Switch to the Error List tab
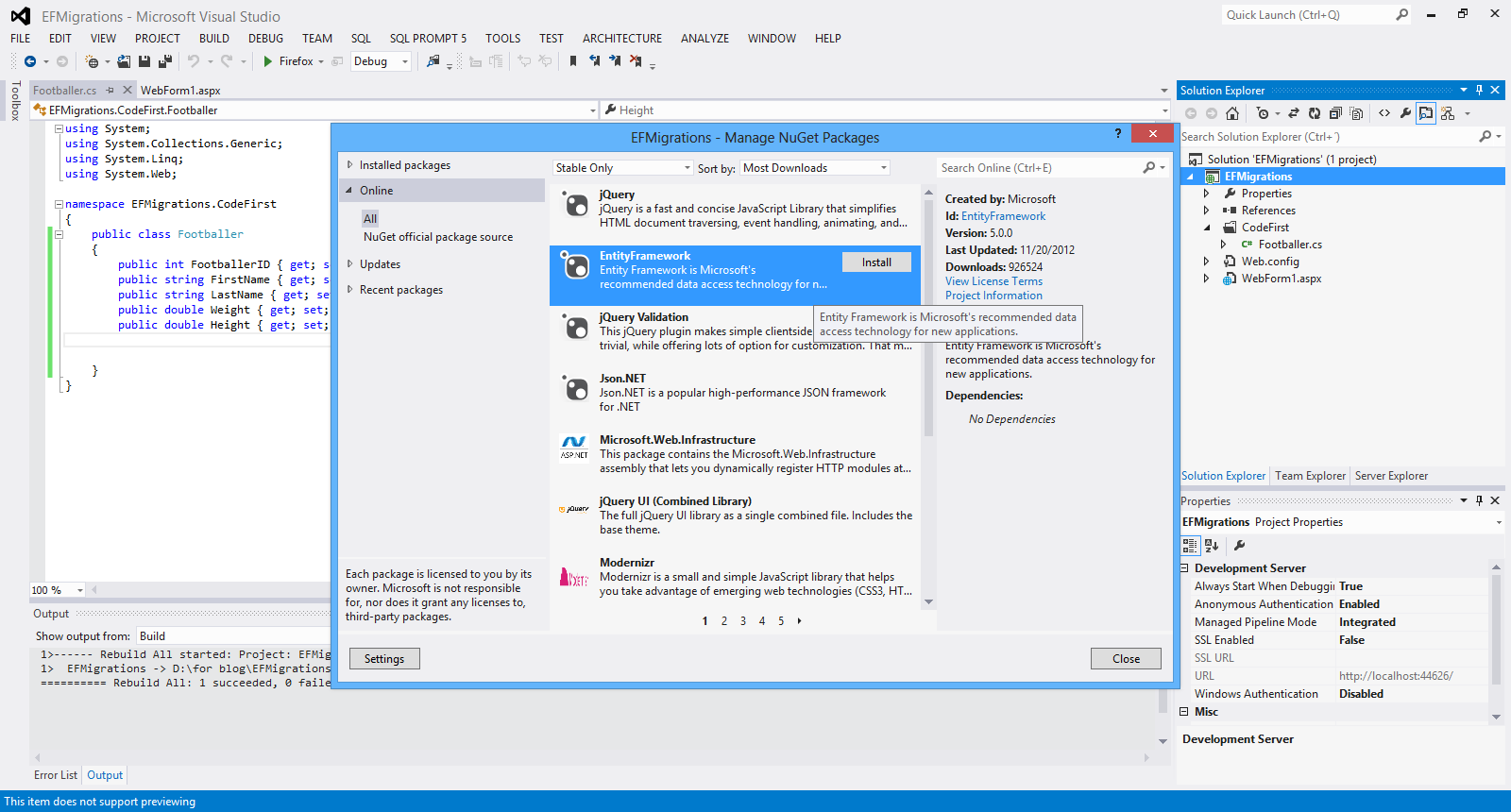This screenshot has width=1511, height=812. (x=56, y=775)
